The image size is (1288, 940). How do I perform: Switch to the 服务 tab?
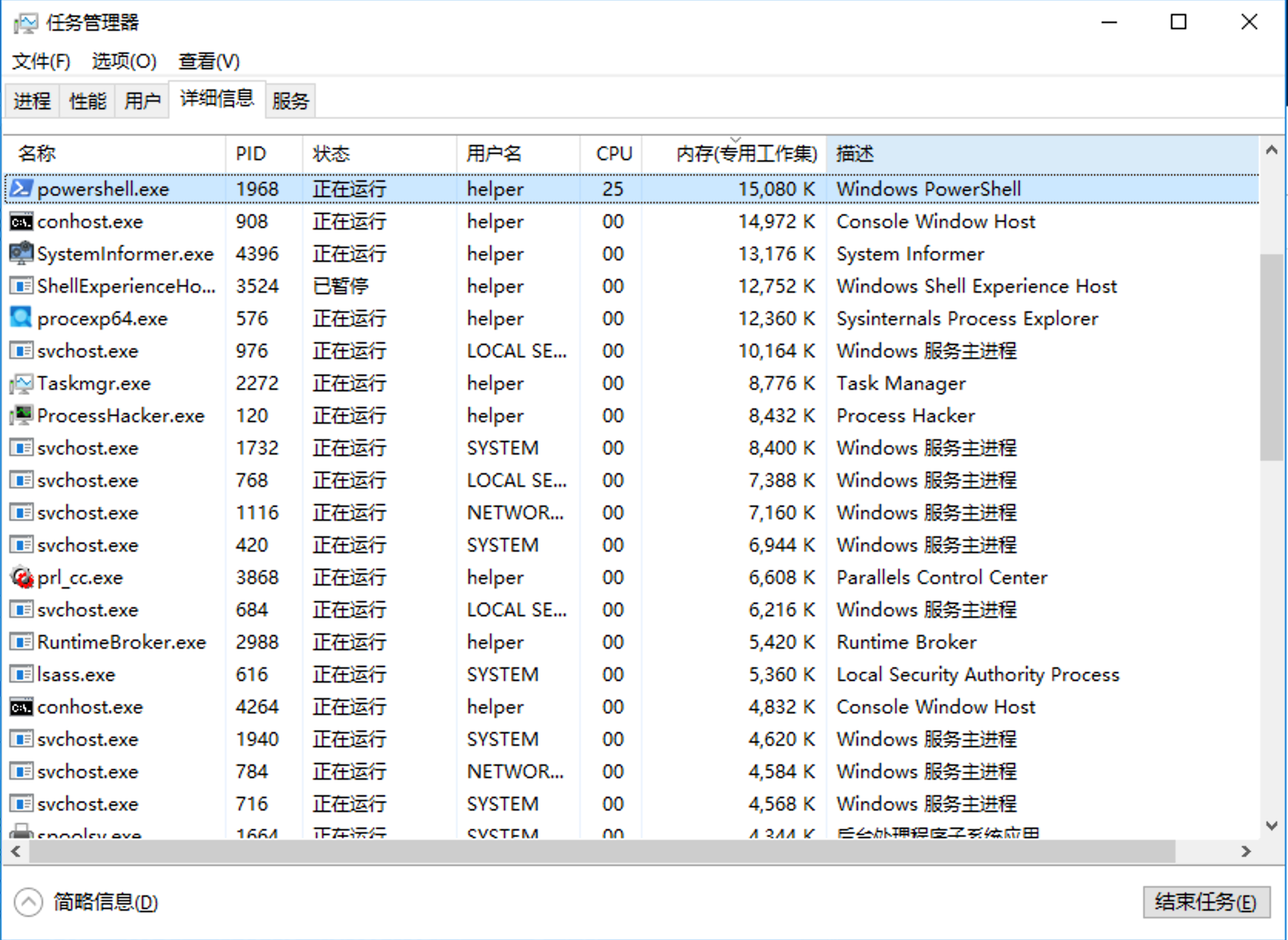[x=290, y=101]
